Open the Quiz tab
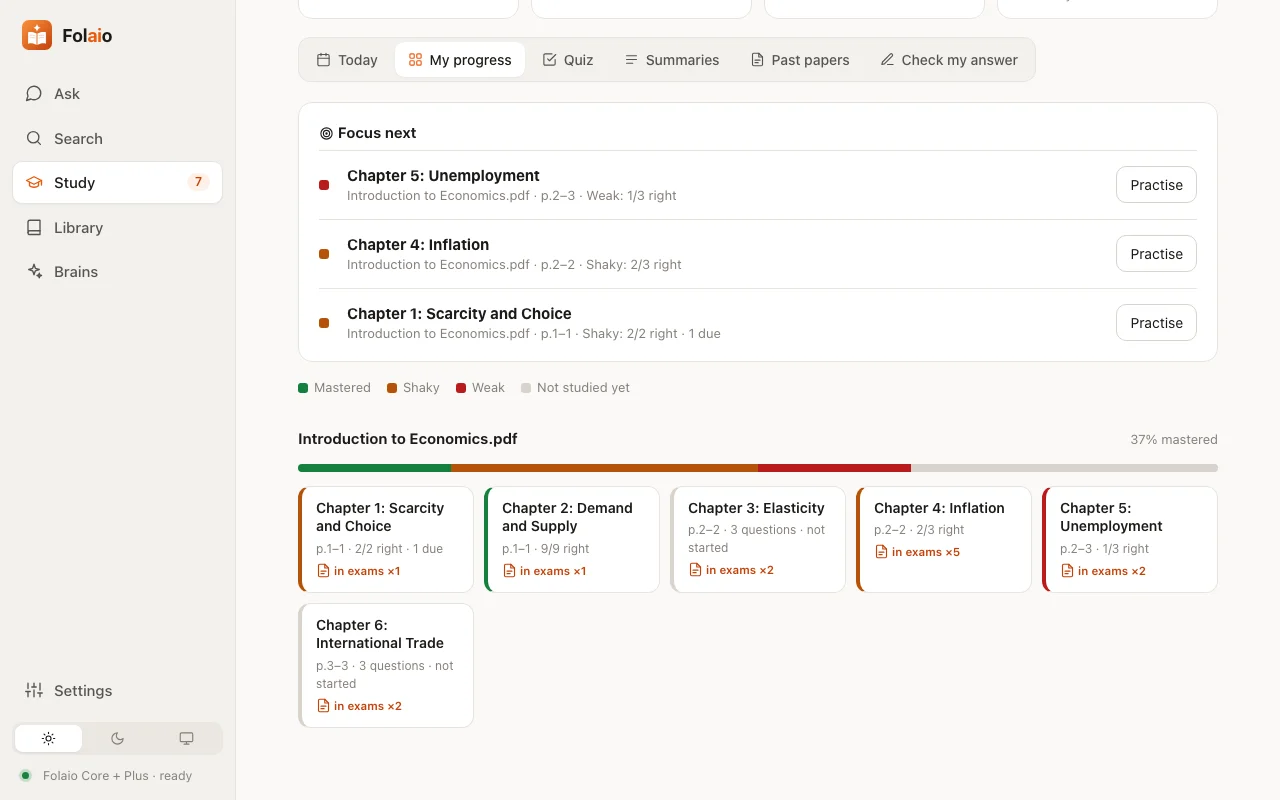Viewport: 1280px width, 800px height. [x=568, y=60]
